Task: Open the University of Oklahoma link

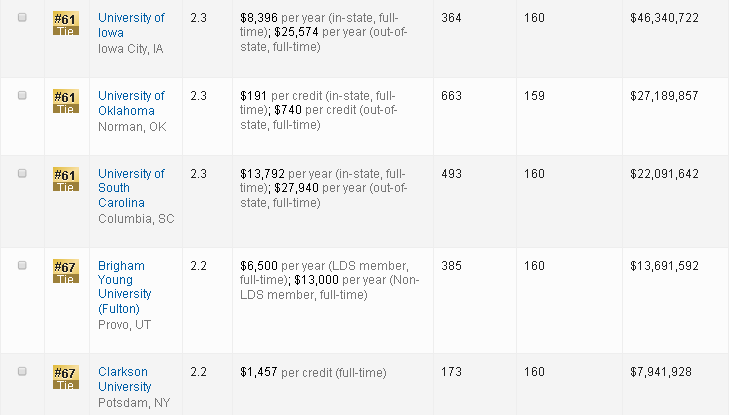Action: (x=131, y=103)
